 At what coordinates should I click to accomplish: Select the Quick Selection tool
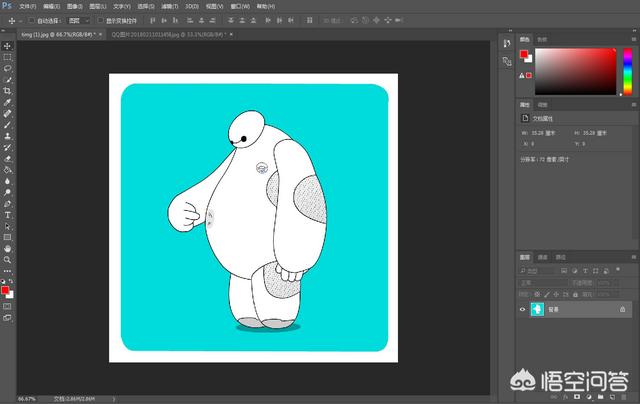click(x=7, y=80)
